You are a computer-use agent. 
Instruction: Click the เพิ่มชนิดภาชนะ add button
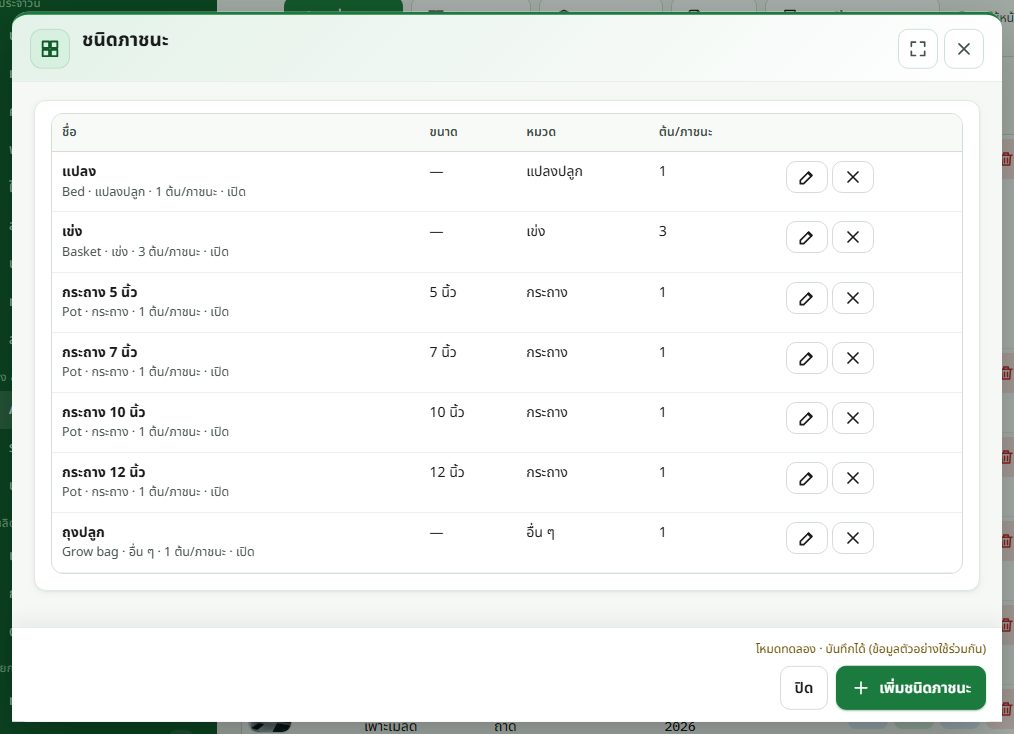point(911,687)
